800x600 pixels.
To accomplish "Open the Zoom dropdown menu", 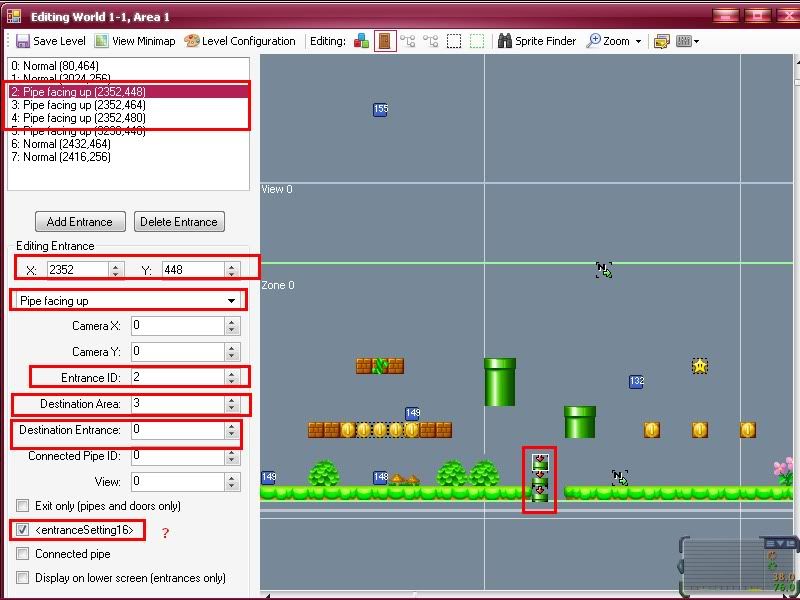I will [614, 41].
